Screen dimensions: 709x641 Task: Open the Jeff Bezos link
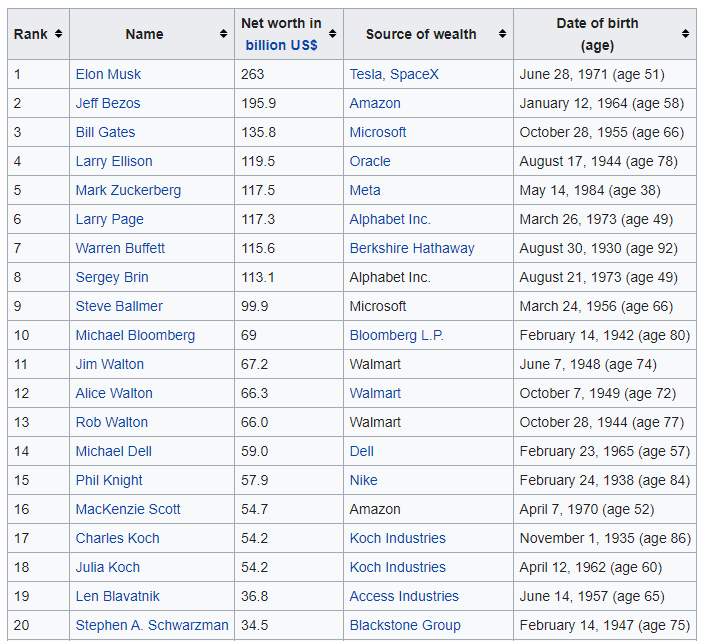click(x=108, y=103)
